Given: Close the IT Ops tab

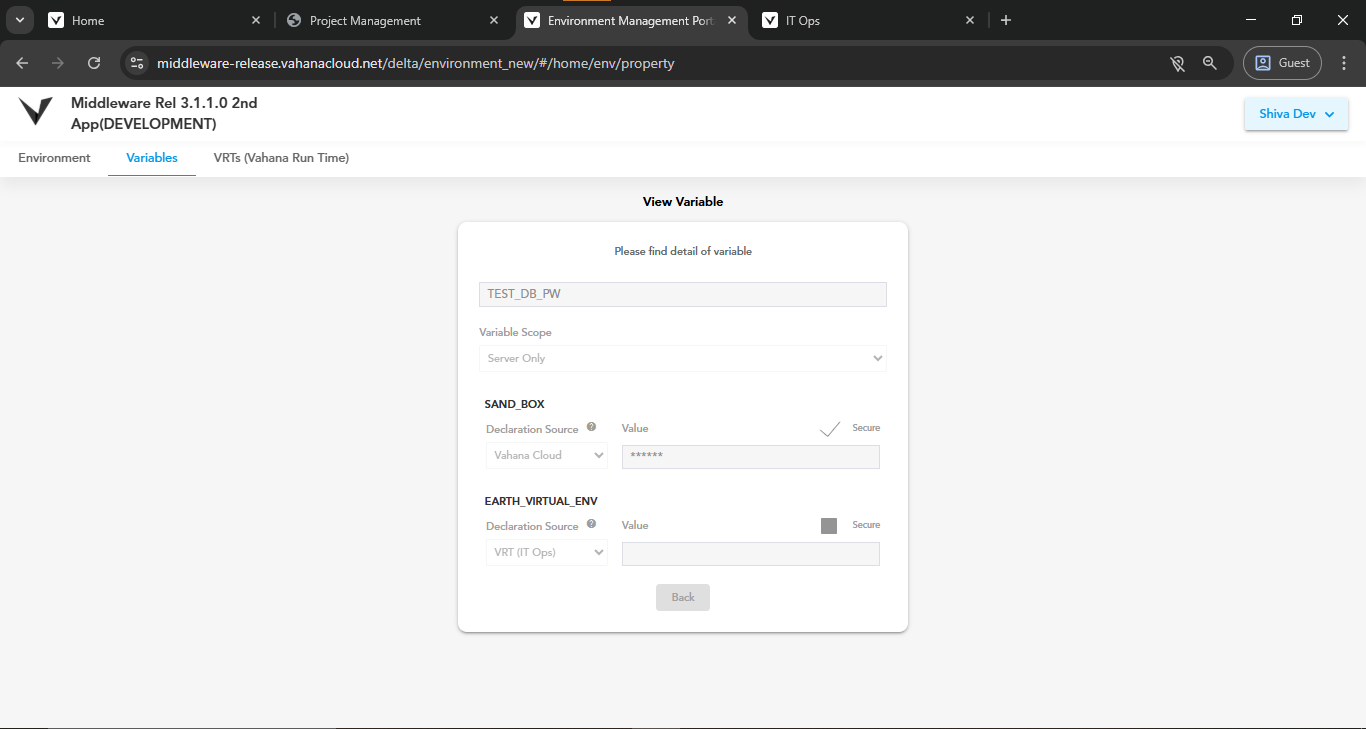Looking at the screenshot, I should pyautogui.click(x=969, y=20).
